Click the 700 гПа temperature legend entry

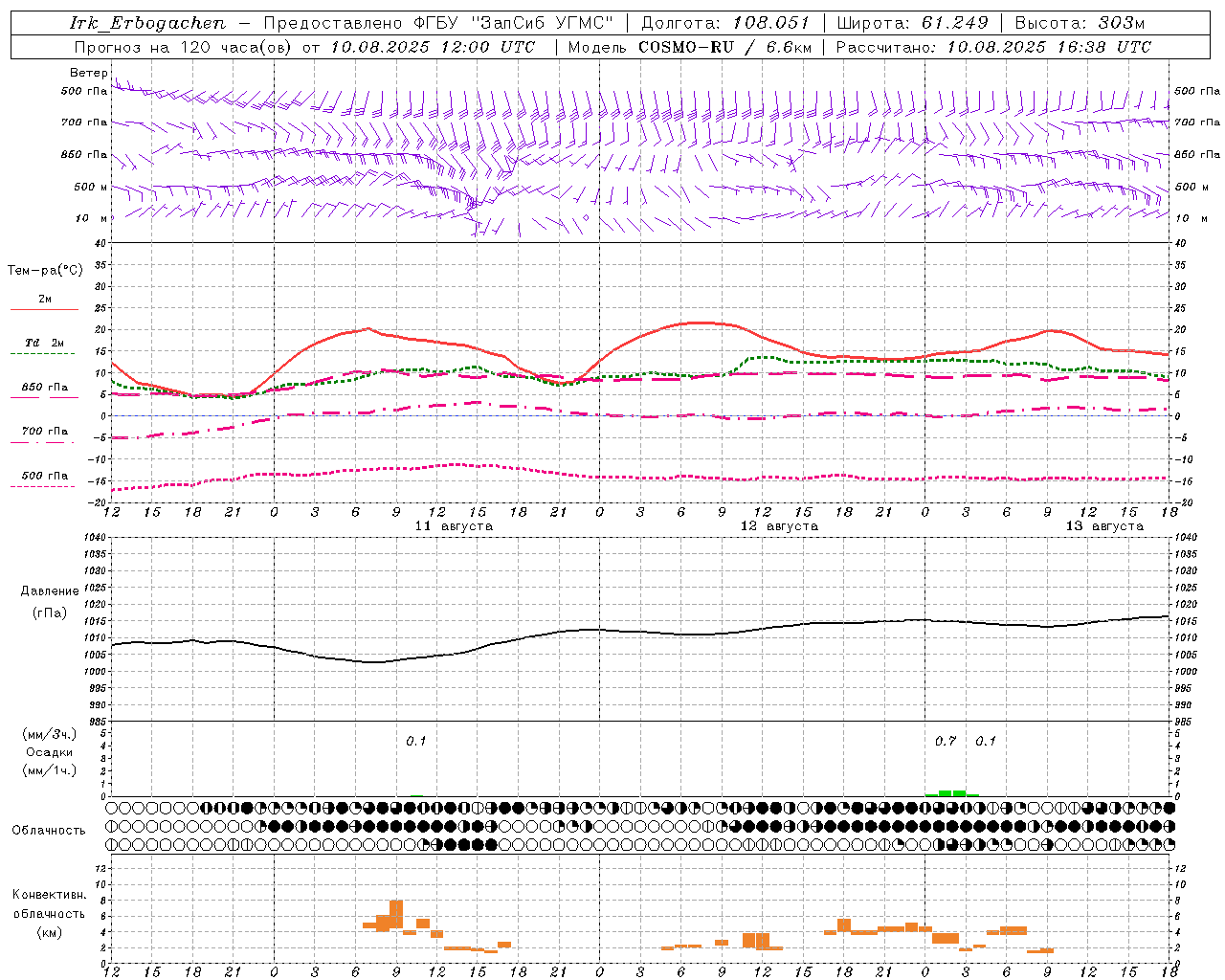(x=44, y=432)
